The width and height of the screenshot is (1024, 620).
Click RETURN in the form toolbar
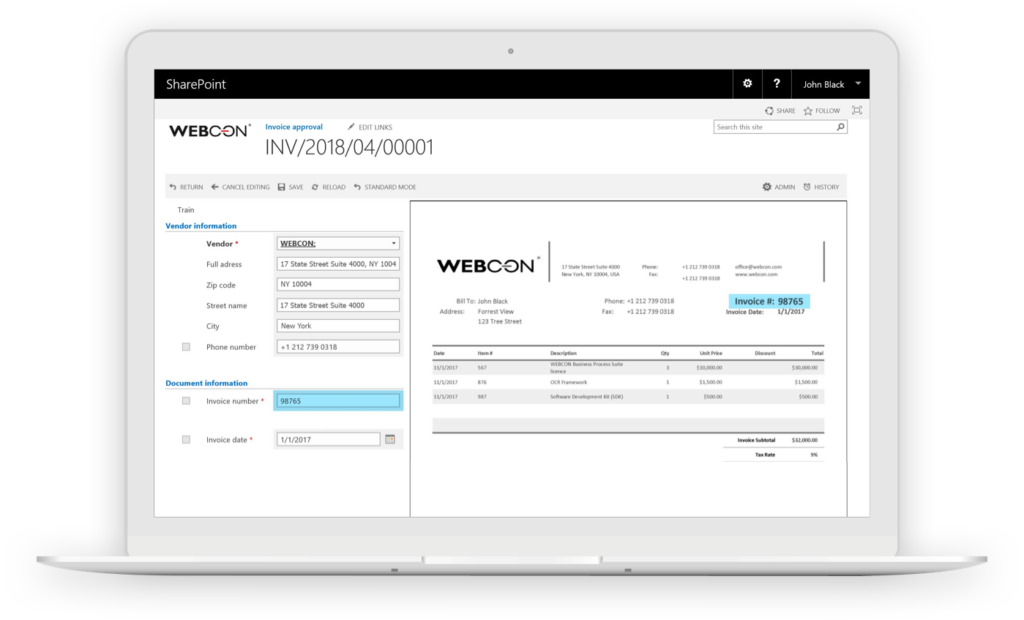[186, 187]
